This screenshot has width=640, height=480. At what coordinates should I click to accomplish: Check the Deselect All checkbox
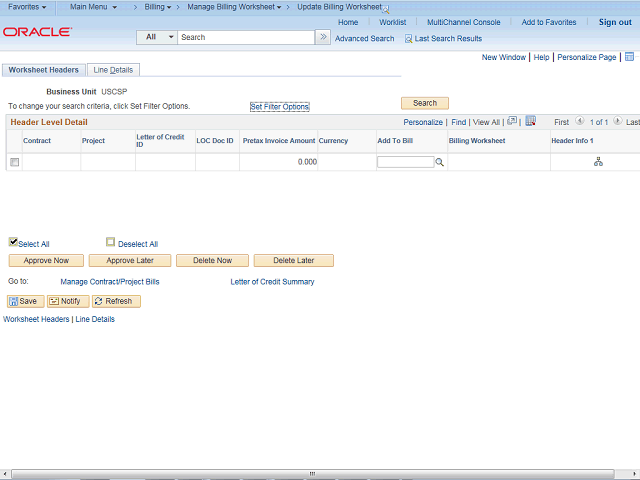(111, 242)
